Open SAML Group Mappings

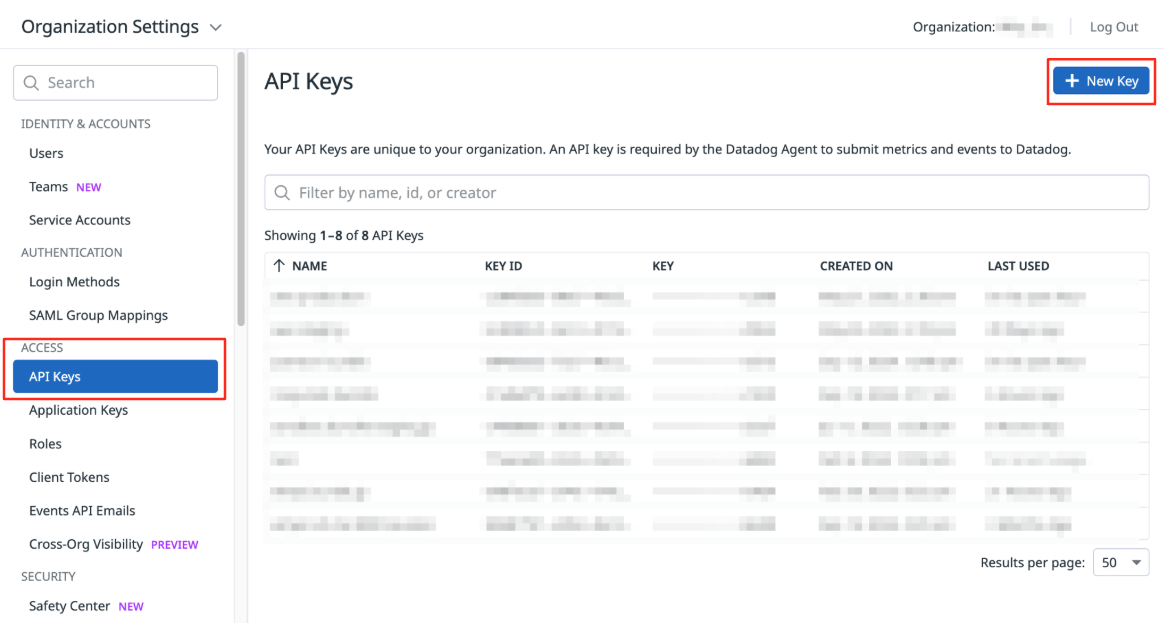pyautogui.click(x=98, y=315)
